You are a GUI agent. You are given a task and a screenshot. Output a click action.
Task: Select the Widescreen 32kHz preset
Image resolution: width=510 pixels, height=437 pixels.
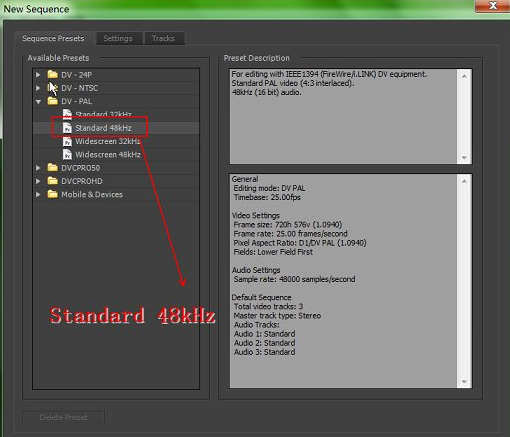(108, 141)
